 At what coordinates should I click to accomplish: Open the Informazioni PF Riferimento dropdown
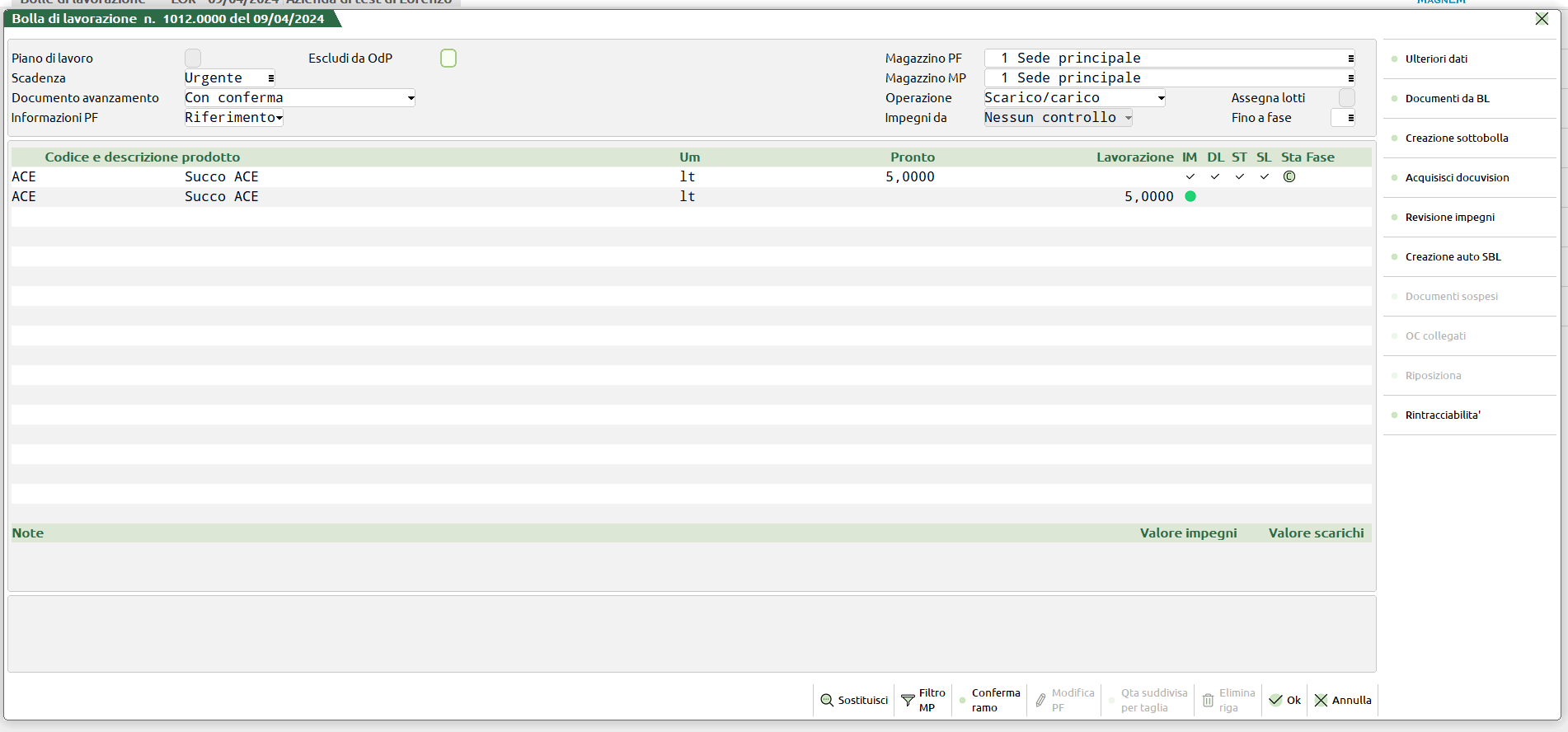279,118
